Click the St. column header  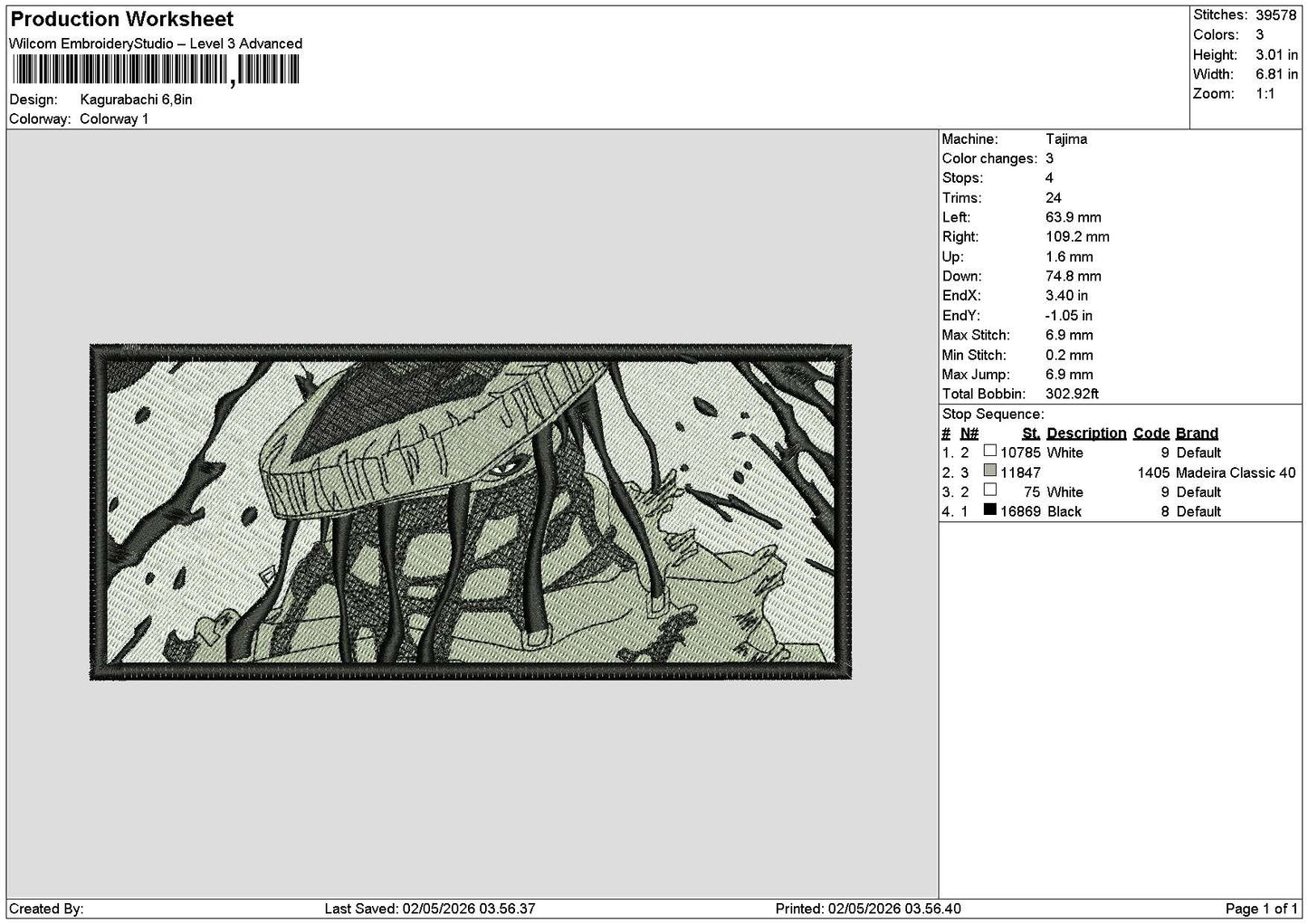(x=1030, y=433)
